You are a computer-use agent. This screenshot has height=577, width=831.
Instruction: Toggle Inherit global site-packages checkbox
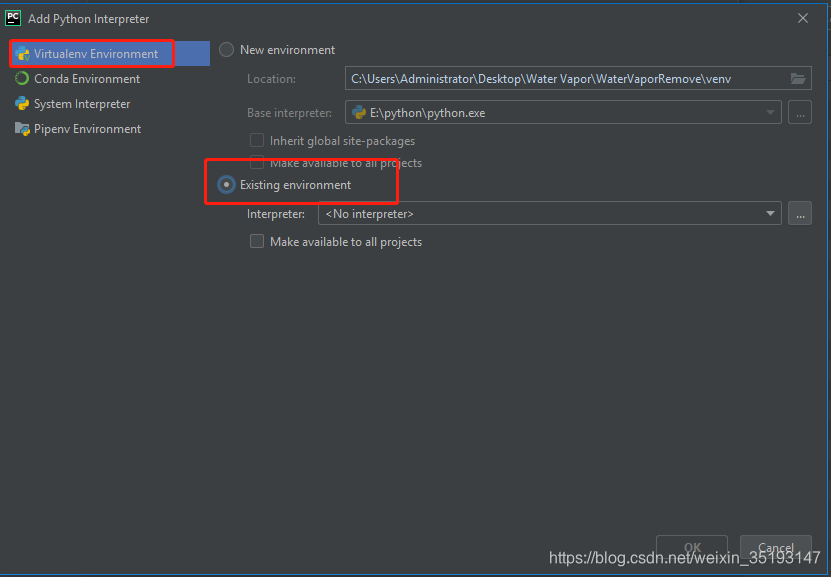click(x=257, y=140)
